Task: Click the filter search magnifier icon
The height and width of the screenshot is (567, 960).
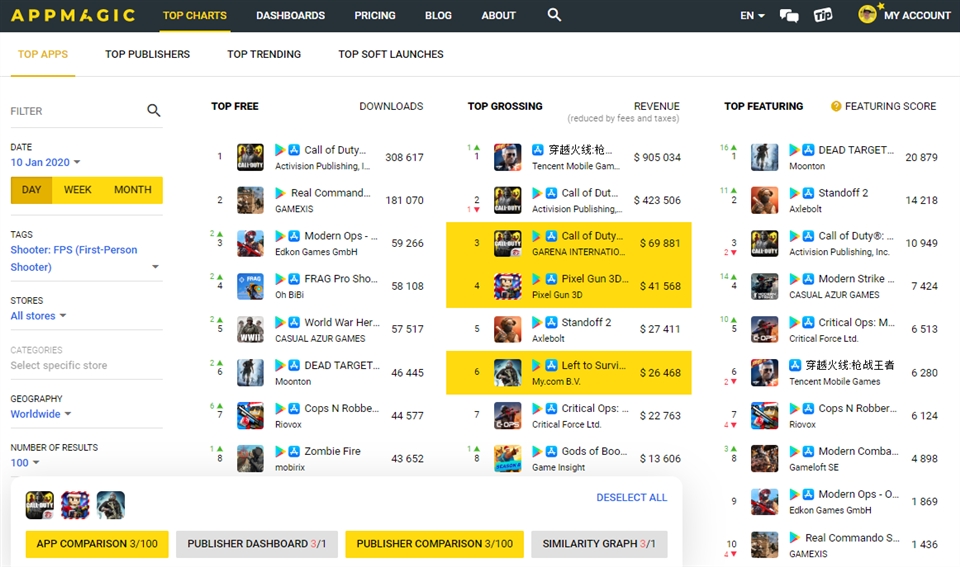Action: coord(154,111)
